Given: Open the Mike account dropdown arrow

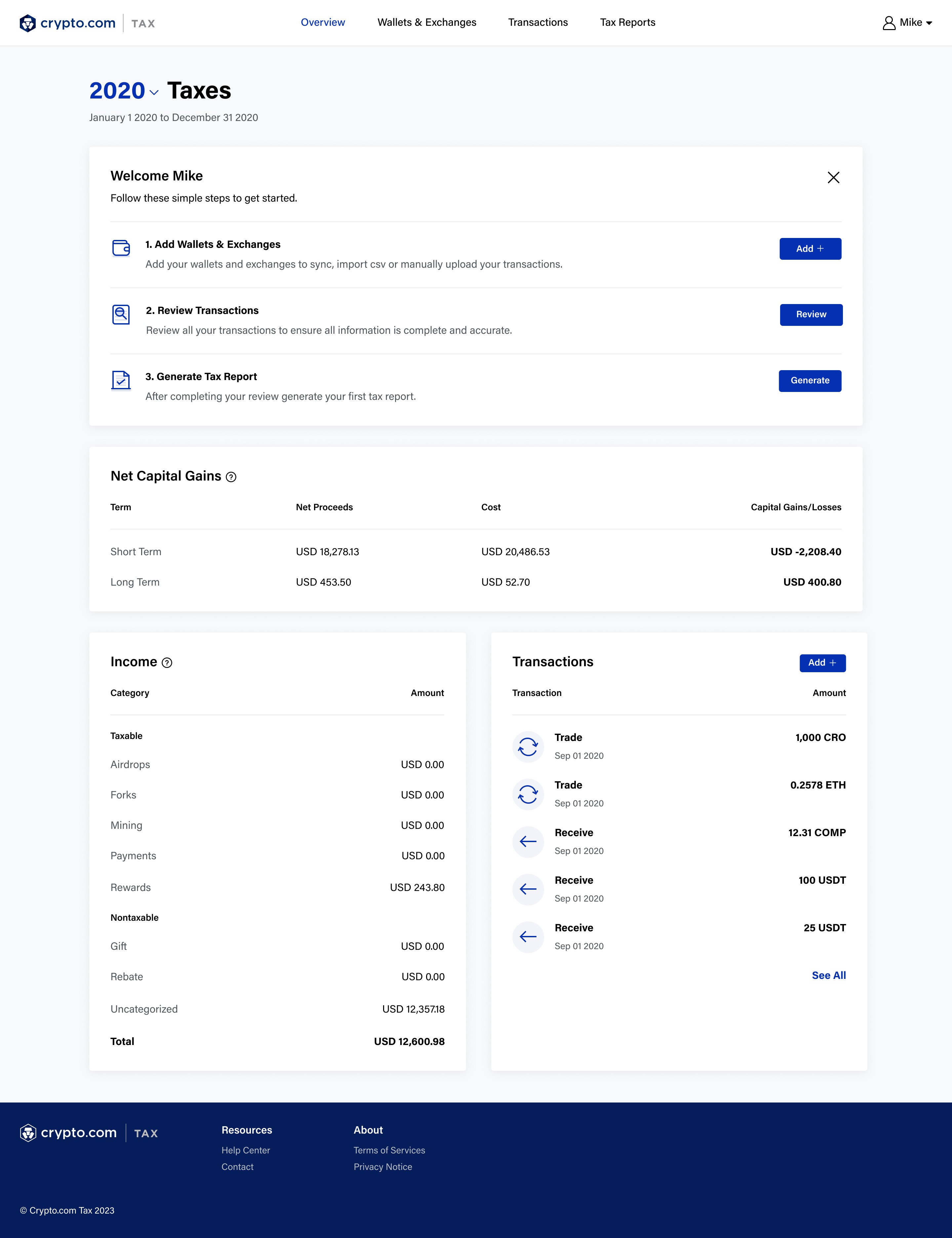Looking at the screenshot, I should coord(929,23).
